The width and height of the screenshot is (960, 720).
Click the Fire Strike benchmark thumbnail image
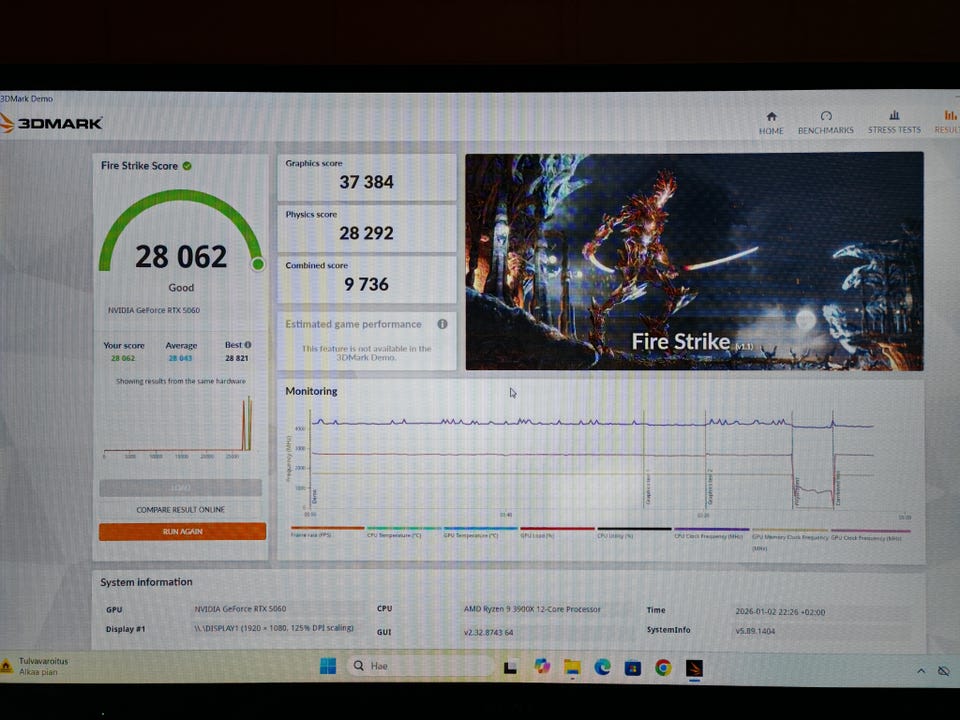694,261
